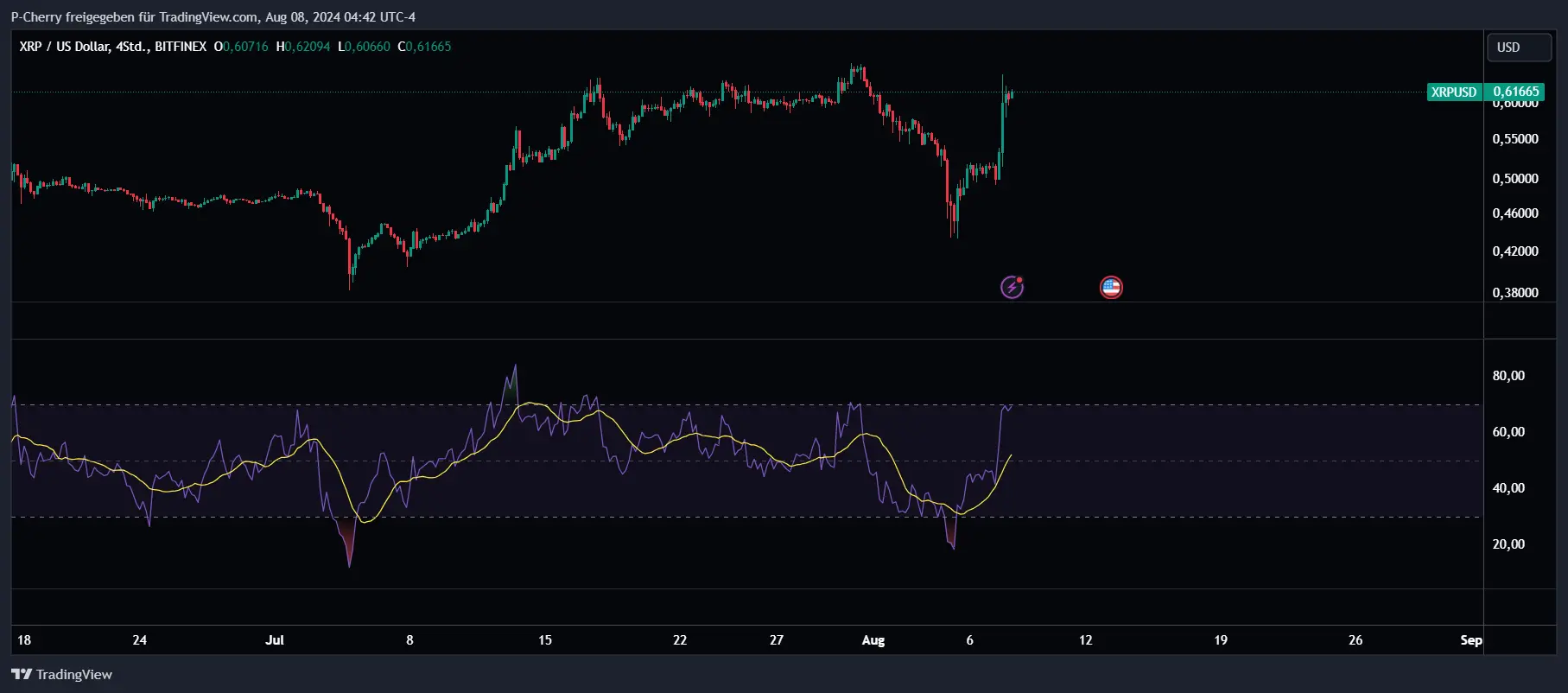Click the Aug date on time axis
Viewport: 1568px width, 693px height.
coord(873,640)
